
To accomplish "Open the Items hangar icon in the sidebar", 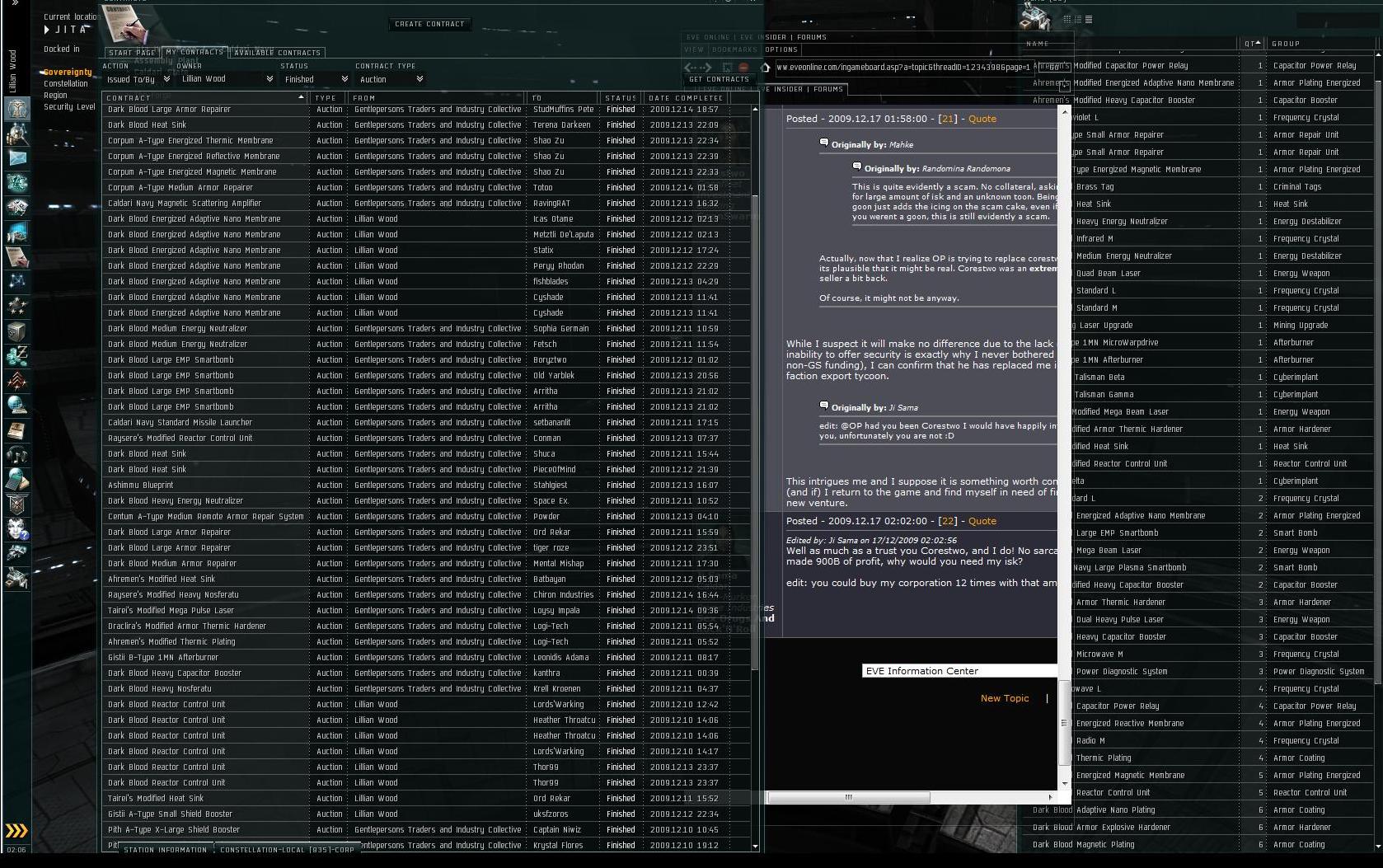I will [x=16, y=578].
